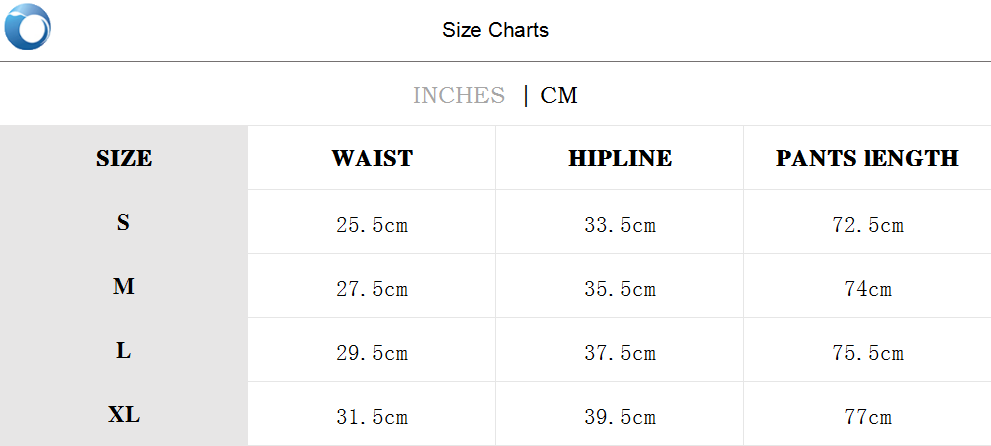Select the WAIST column header
Image resolution: width=991 pixels, height=446 pixels.
click(x=372, y=158)
